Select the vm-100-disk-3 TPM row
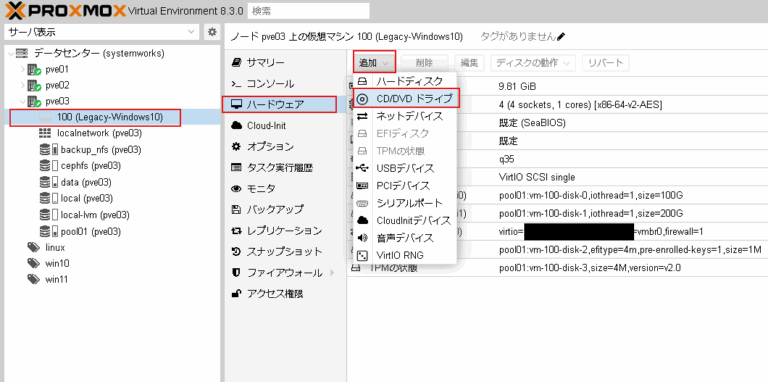Viewport: 768px width, 382px height. [557, 268]
